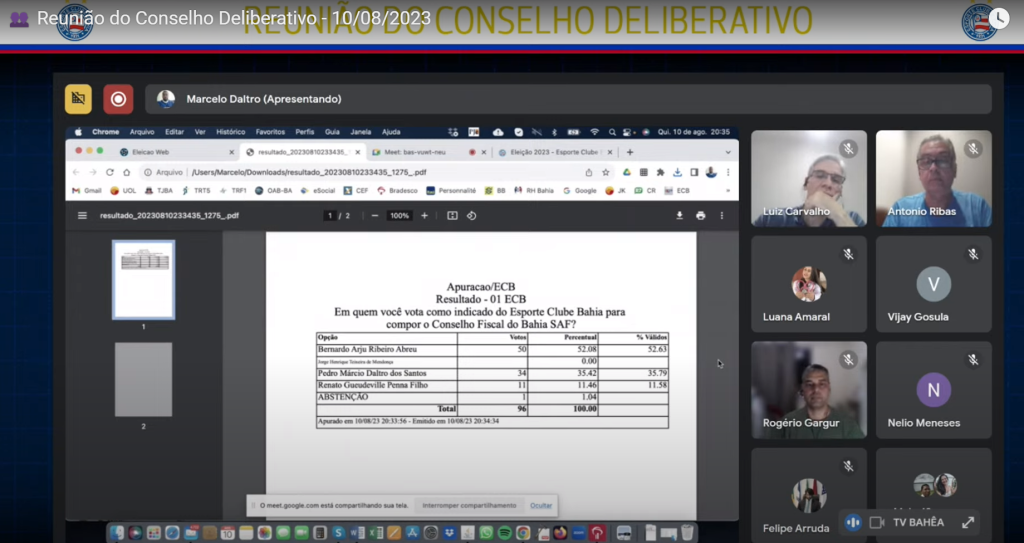
Task: Open the PDF toolbar three-dot more menu
Action: point(722,215)
